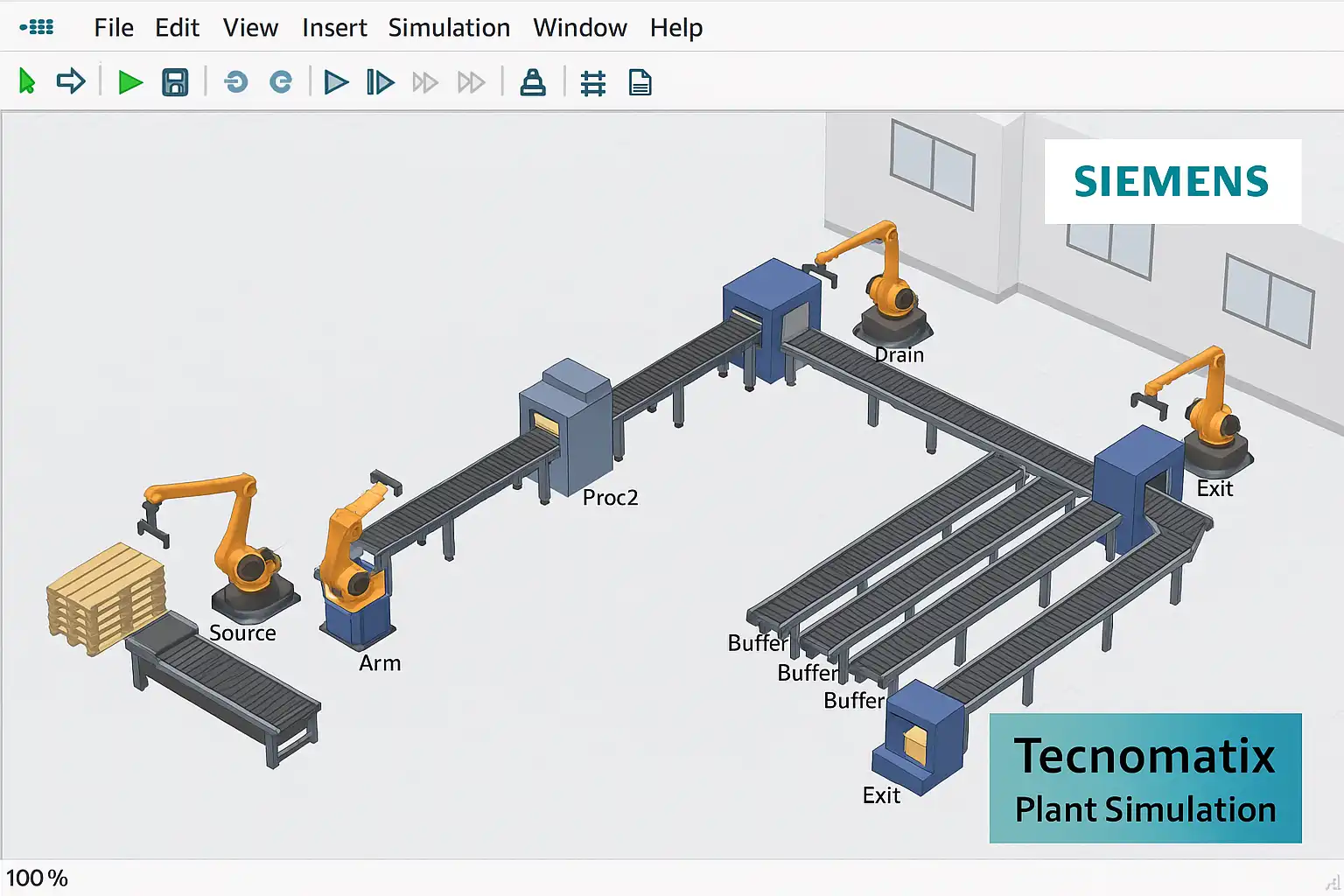Select the Arm label
The width and height of the screenshot is (1344, 896).
(x=380, y=663)
